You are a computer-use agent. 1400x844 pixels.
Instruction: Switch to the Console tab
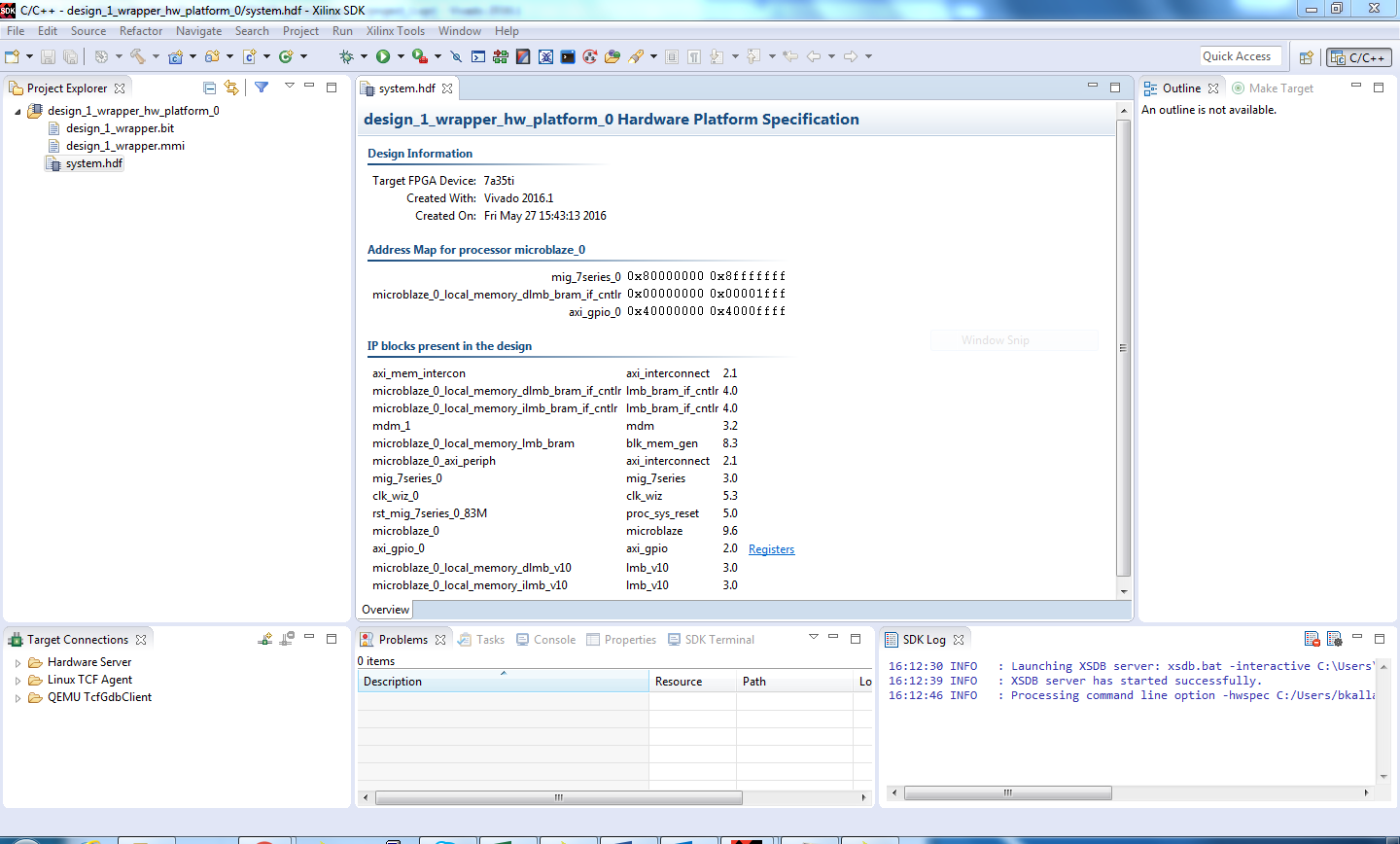(x=545, y=640)
